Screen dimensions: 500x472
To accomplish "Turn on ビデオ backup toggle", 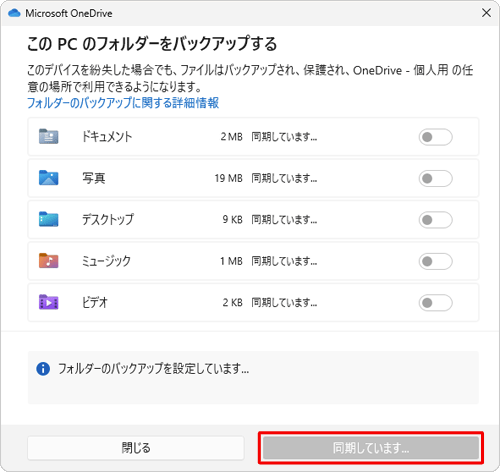I will [435, 303].
